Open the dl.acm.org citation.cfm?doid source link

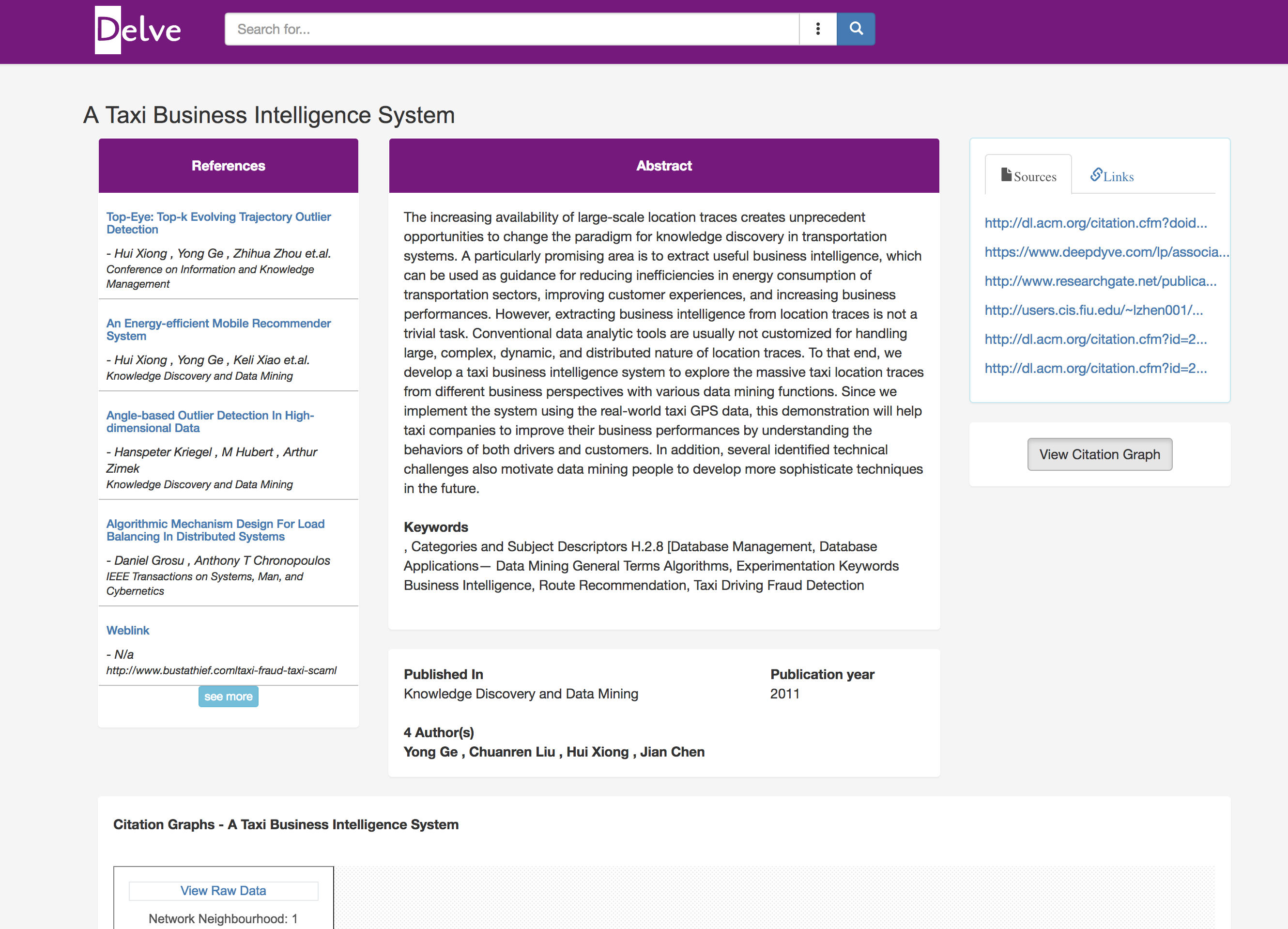point(1095,223)
